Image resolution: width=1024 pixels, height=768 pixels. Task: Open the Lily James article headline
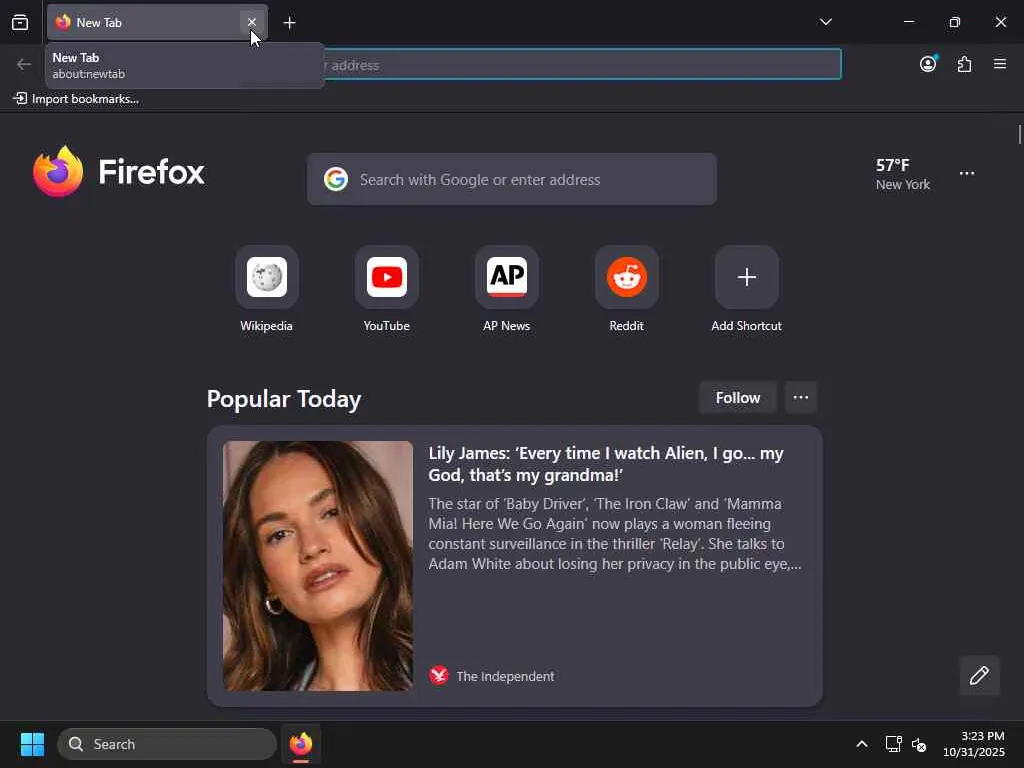click(x=606, y=464)
